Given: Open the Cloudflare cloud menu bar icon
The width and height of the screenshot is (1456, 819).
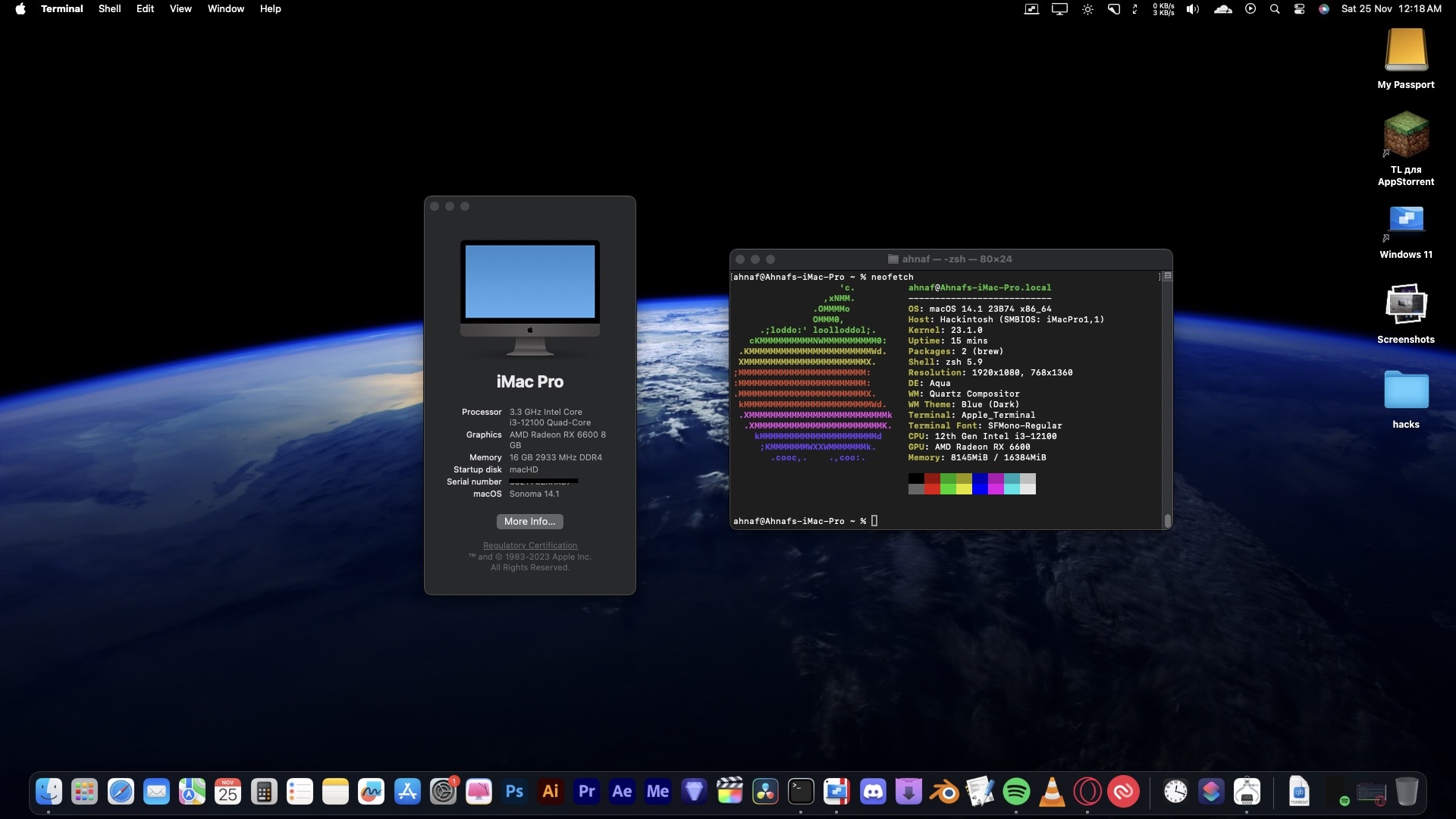Looking at the screenshot, I should tap(1222, 9).
